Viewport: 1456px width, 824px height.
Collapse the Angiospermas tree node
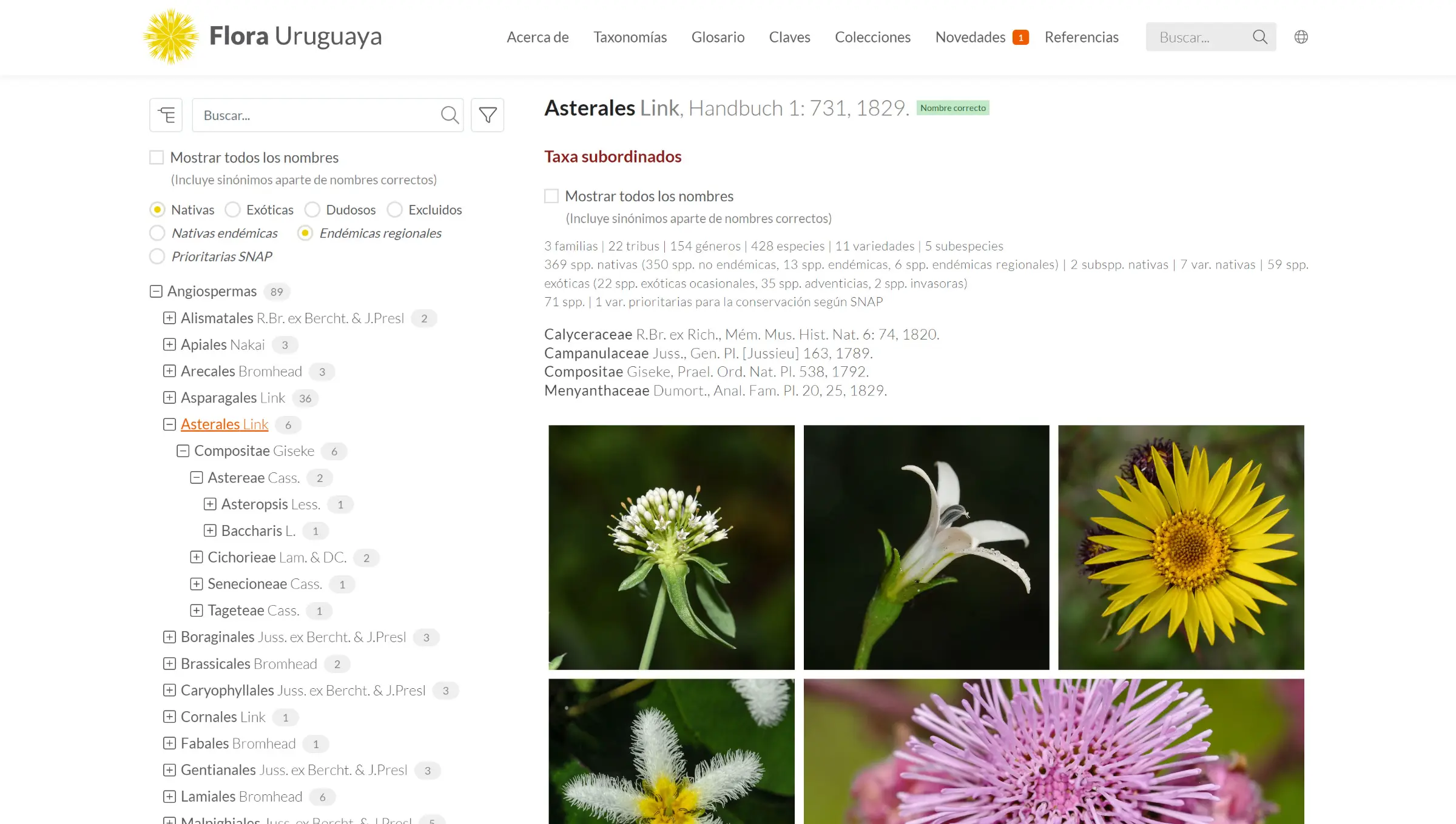(156, 292)
